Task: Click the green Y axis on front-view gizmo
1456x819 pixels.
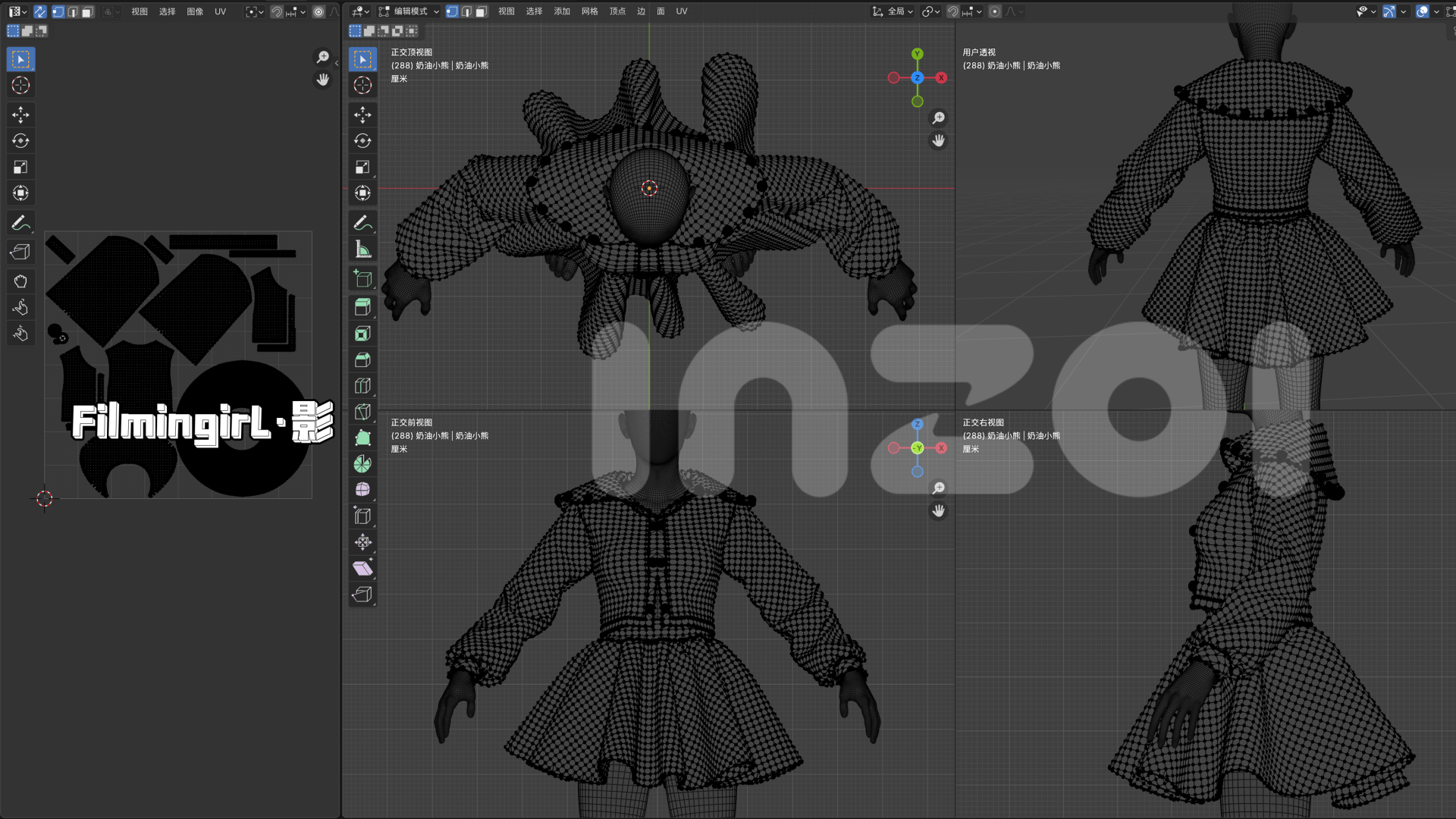Action: coord(918,448)
